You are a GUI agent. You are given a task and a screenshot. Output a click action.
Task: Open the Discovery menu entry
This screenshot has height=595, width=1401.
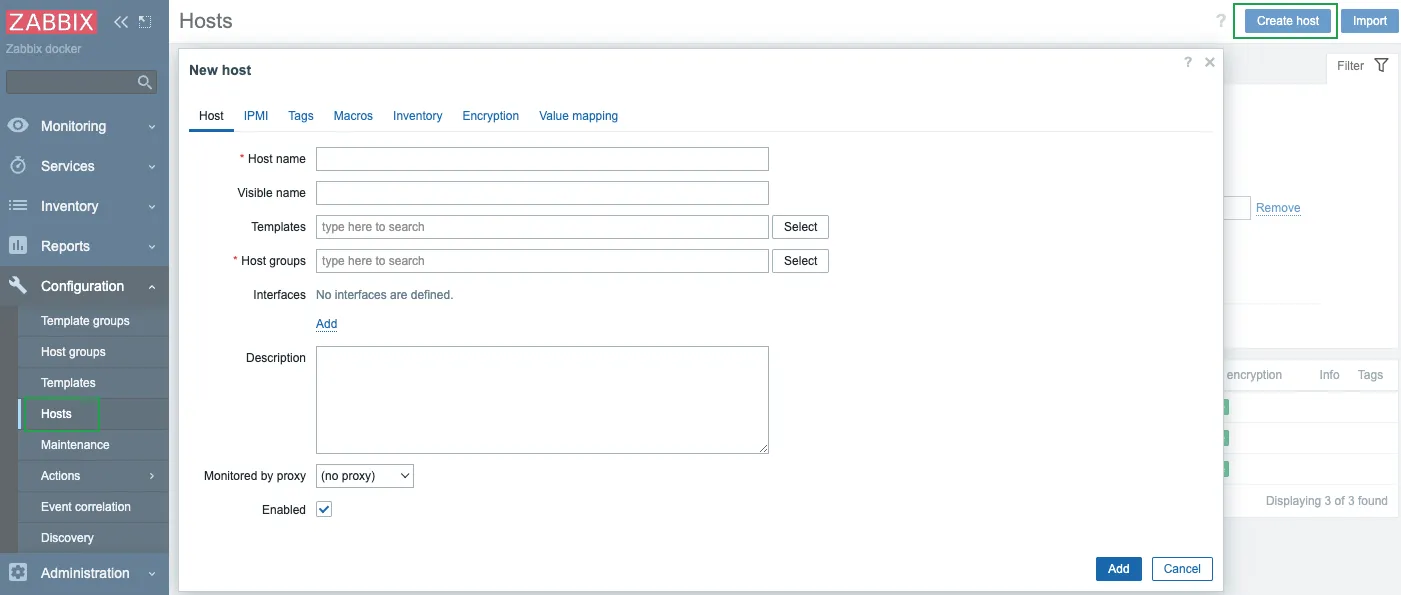[x=67, y=537]
